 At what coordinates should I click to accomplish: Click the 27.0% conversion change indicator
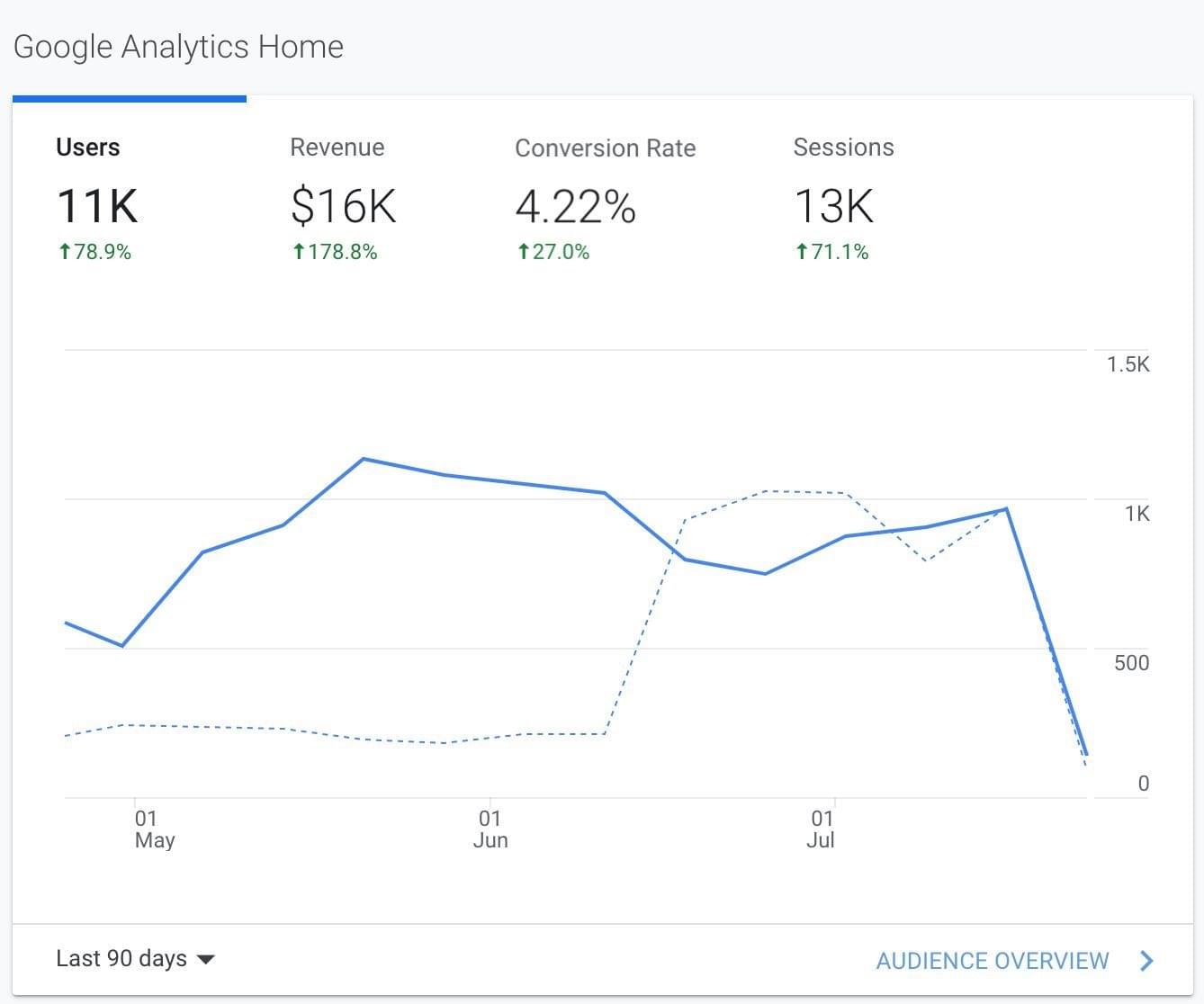click(553, 252)
